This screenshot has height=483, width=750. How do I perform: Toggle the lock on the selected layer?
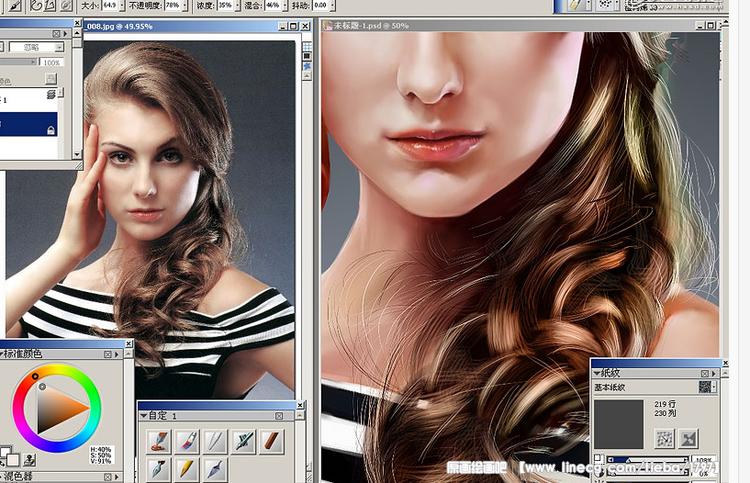(x=51, y=130)
